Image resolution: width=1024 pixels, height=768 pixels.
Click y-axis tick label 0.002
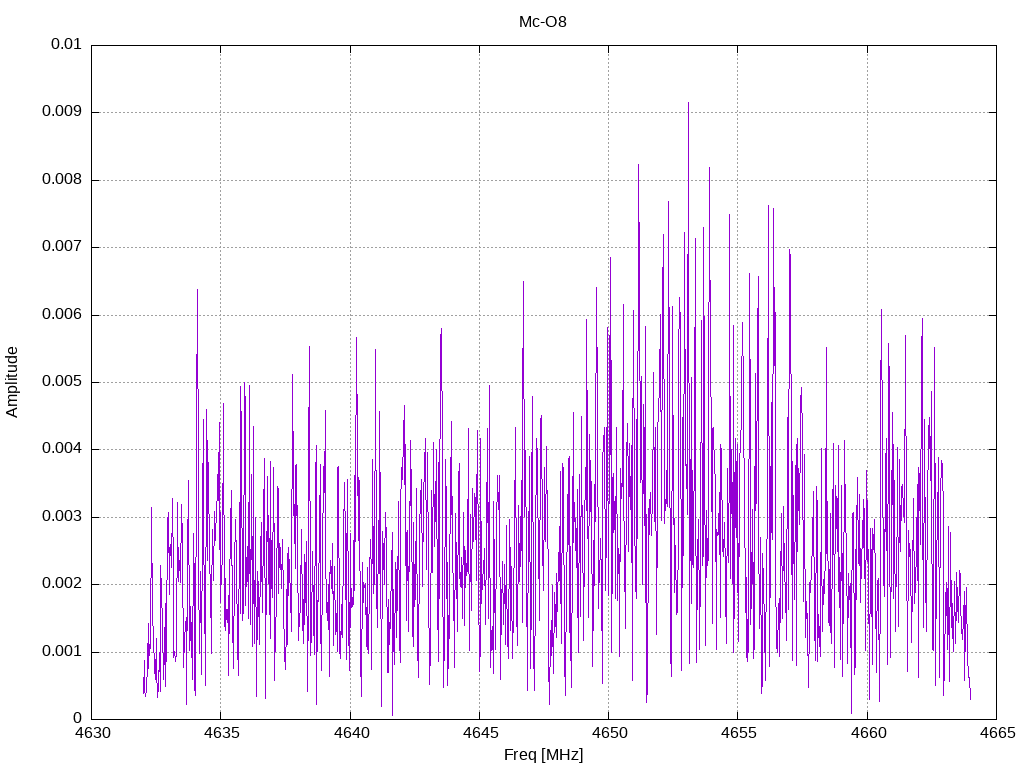point(62,584)
